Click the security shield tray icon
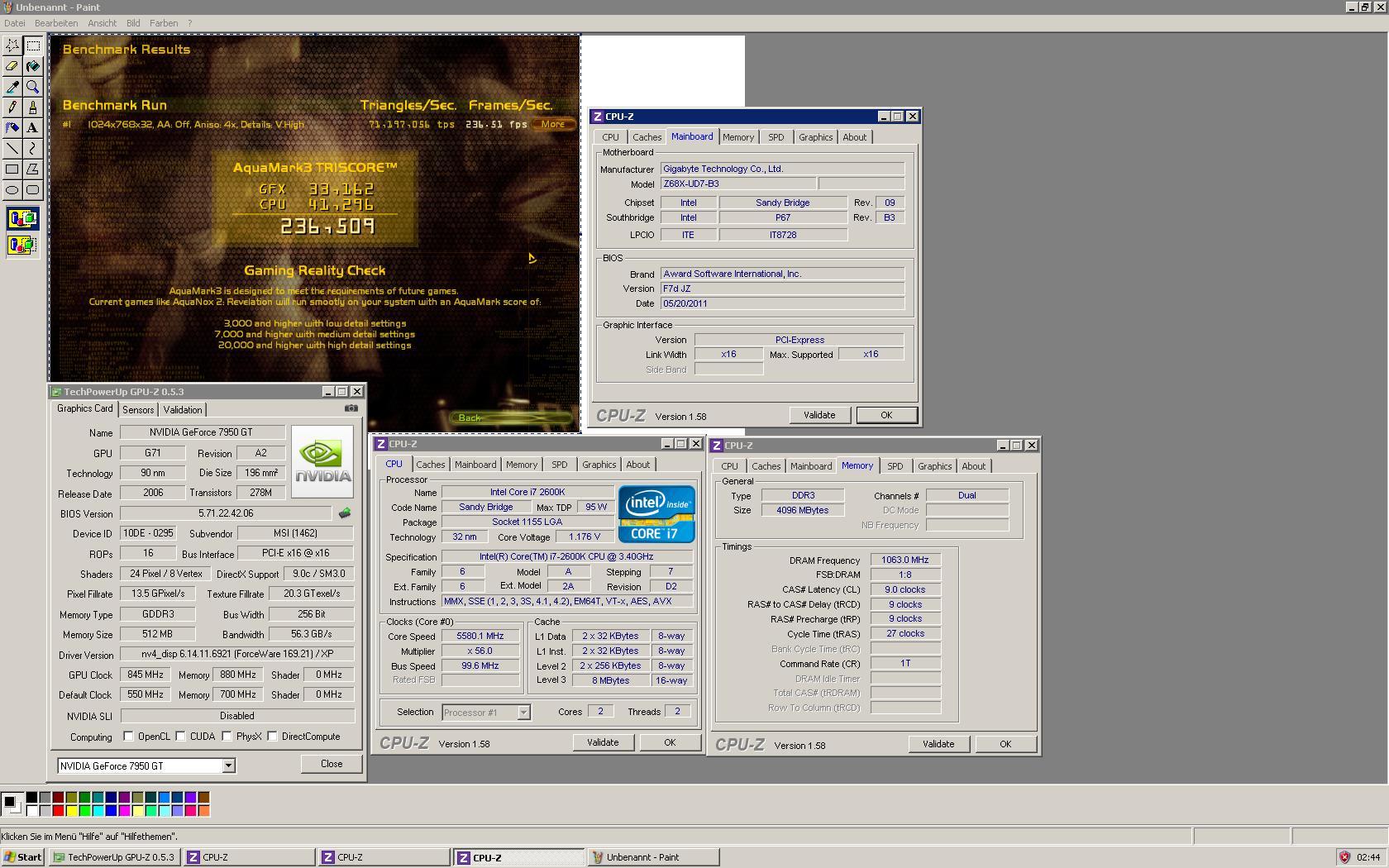This screenshot has width=1389, height=868. [1344, 857]
